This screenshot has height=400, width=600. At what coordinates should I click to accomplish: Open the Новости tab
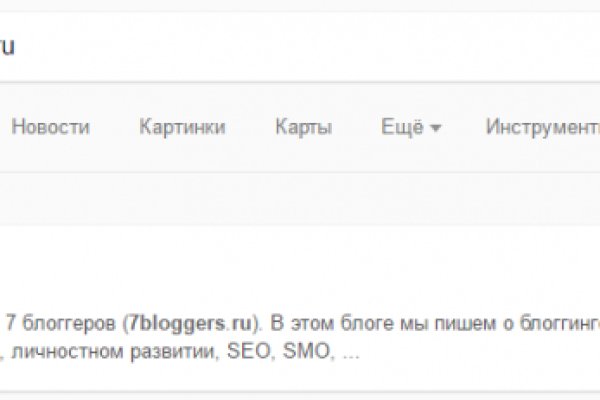[50, 127]
